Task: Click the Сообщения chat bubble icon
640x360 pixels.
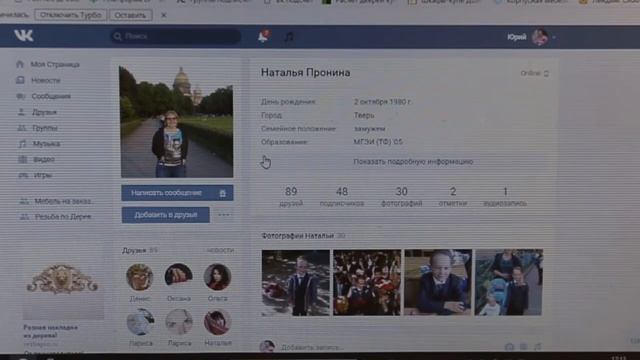Action: [x=20, y=96]
